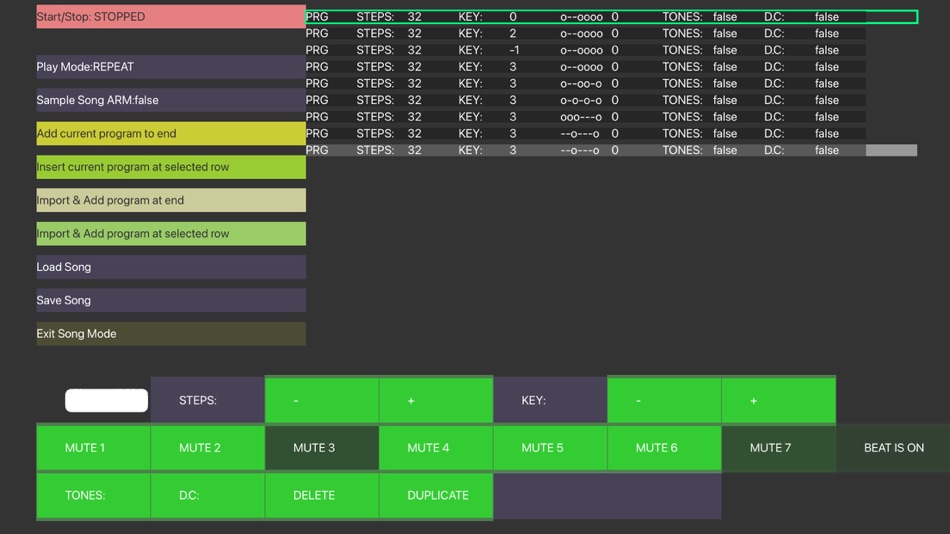950x534 pixels.
Task: Toggle the BEAT IS ON button
Action: [x=893, y=447]
